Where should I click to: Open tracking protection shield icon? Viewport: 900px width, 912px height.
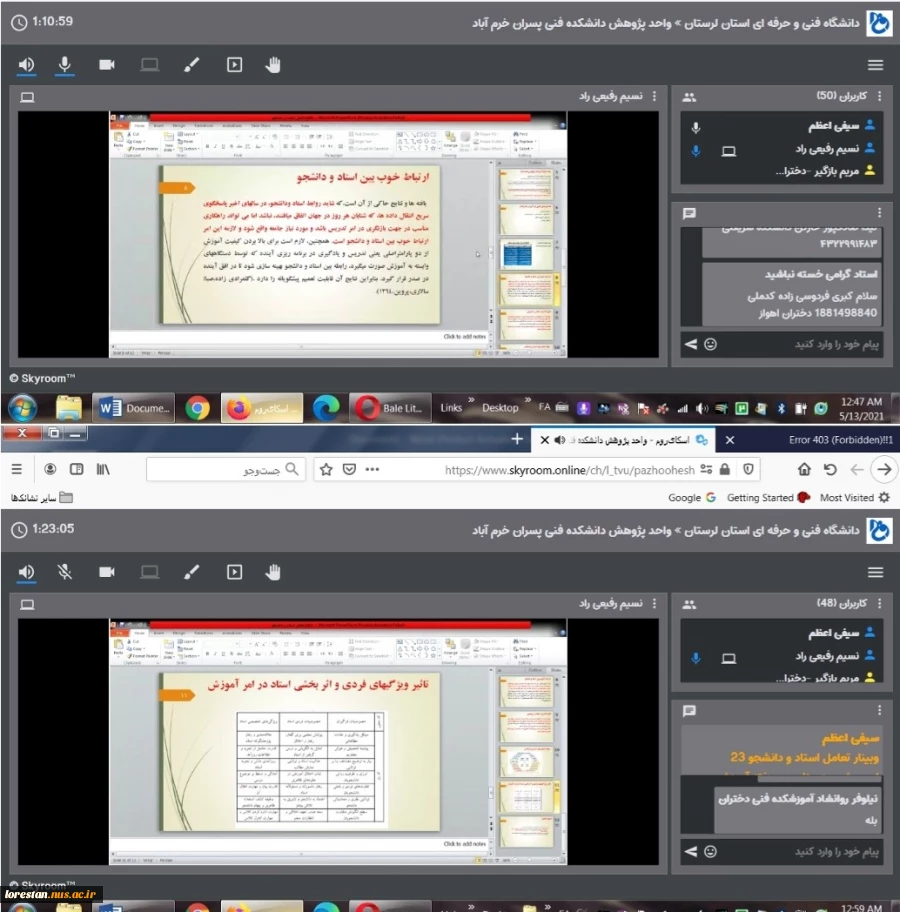pyautogui.click(x=749, y=469)
